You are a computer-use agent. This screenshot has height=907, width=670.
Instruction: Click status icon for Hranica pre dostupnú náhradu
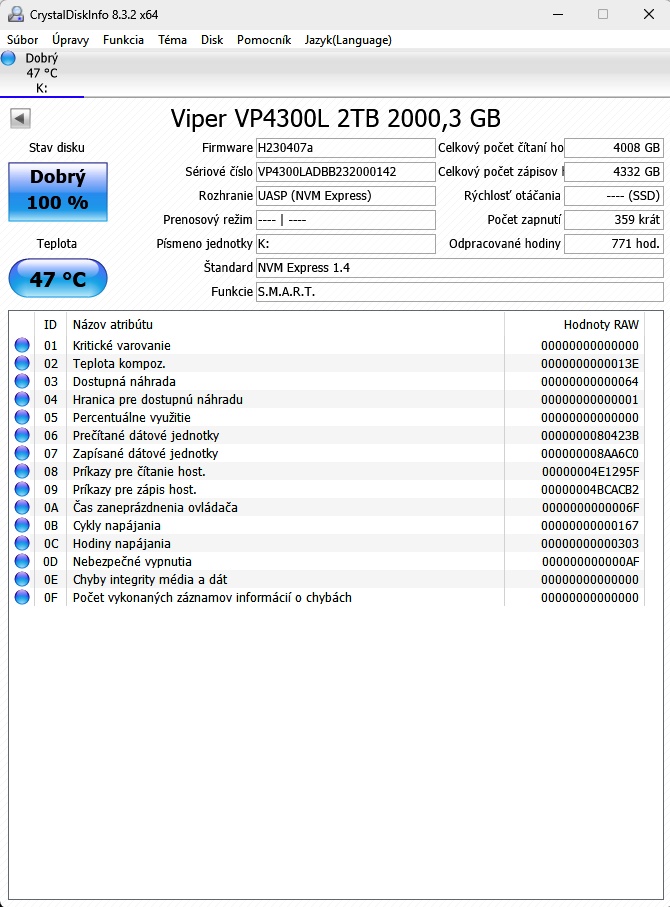click(22, 399)
